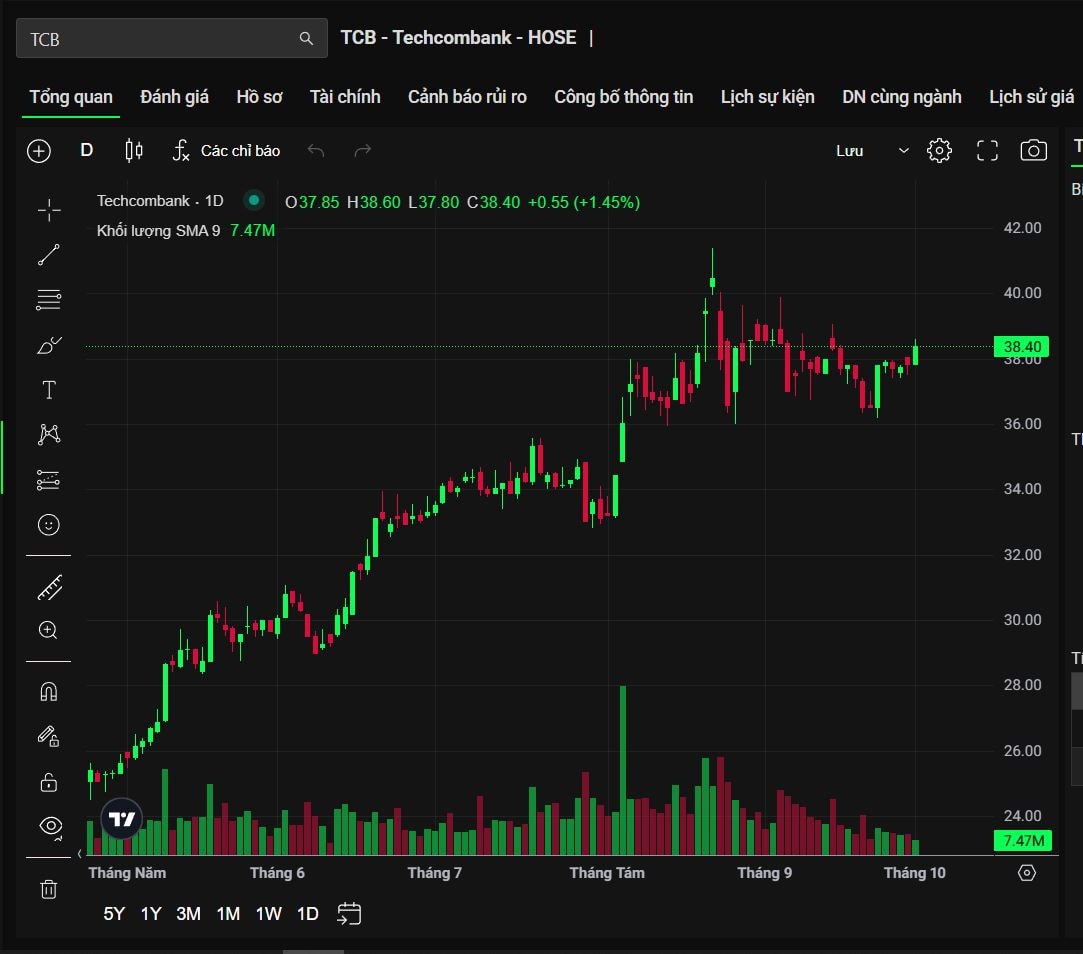This screenshot has height=954, width=1083.
Task: Expand the Lưu save dropdown arrow
Action: (x=904, y=151)
